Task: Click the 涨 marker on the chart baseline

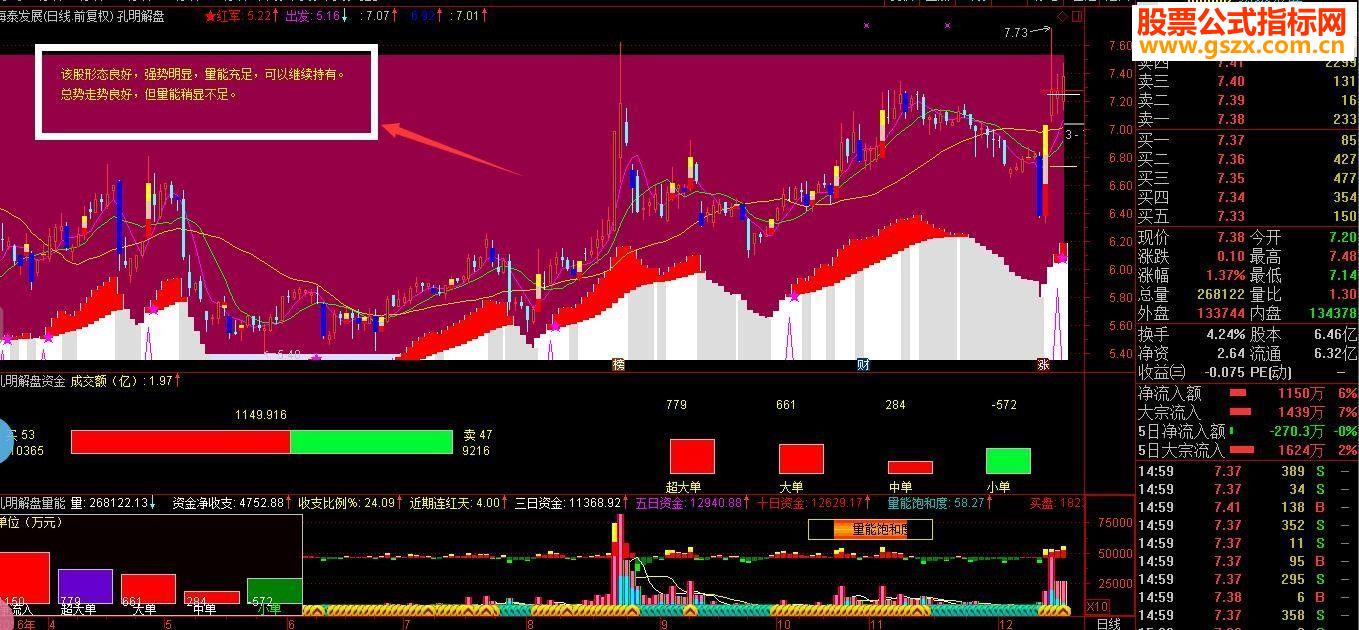Action: [1043, 365]
